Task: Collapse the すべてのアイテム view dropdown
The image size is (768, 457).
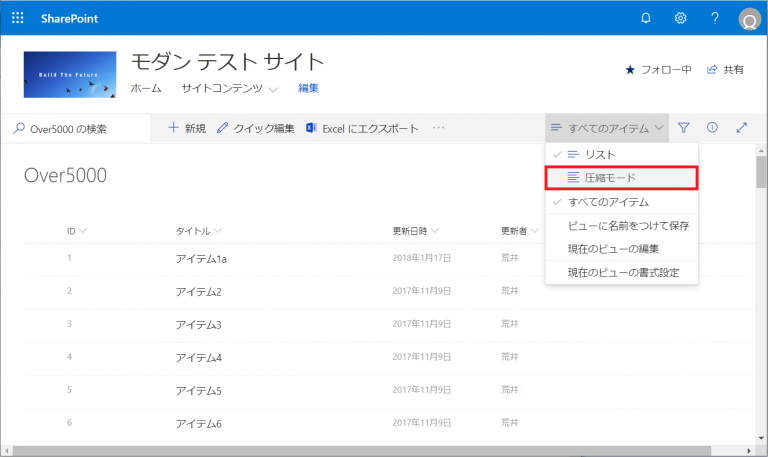Action: pos(607,128)
